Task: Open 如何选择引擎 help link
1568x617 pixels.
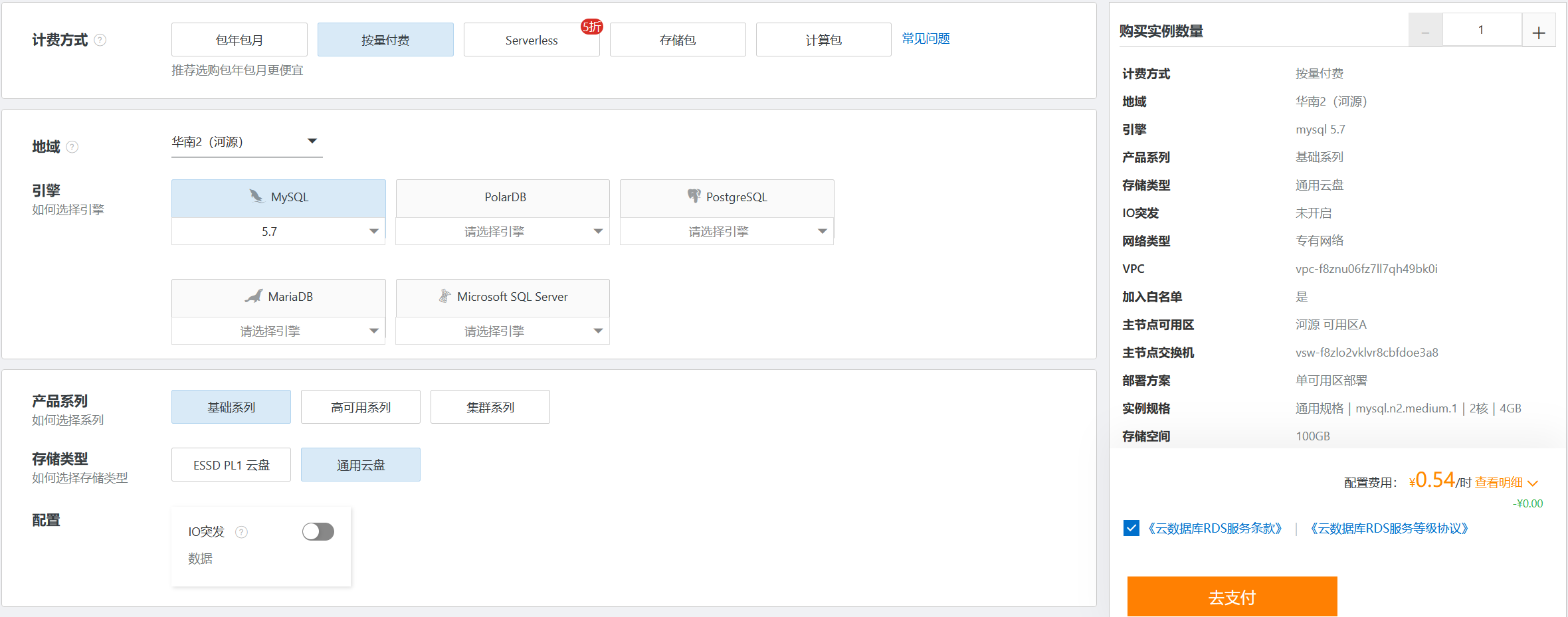Action: pos(68,210)
